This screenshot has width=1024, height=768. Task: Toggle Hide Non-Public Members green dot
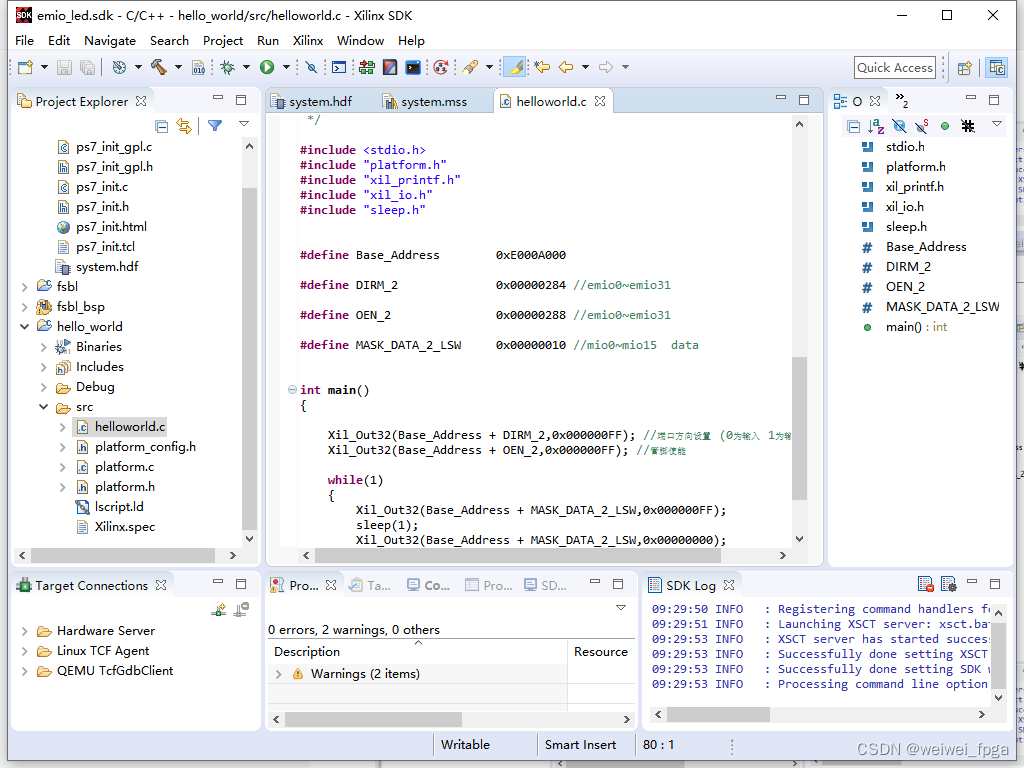945,126
